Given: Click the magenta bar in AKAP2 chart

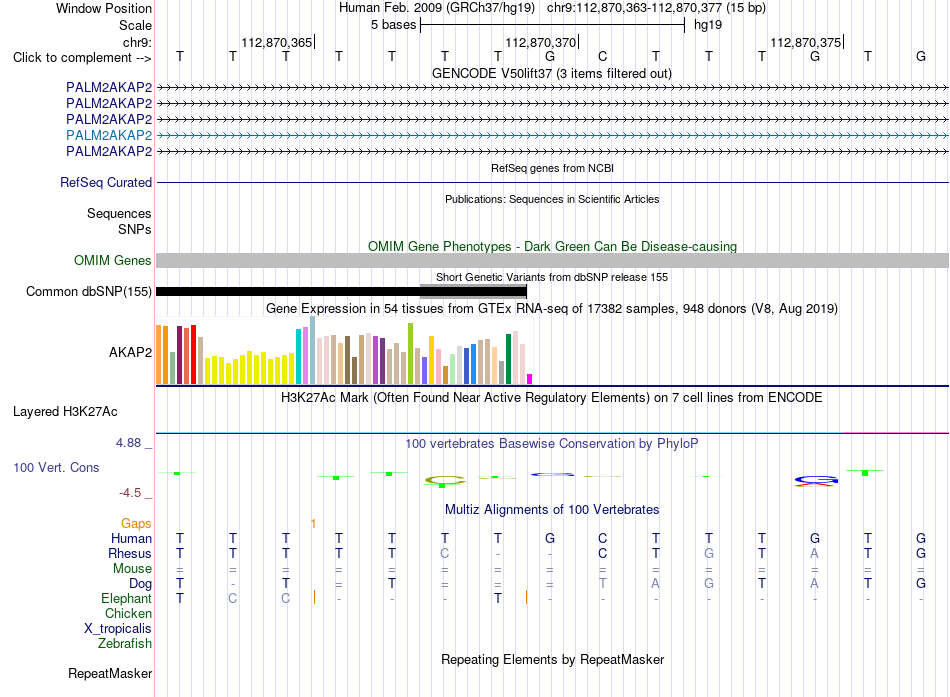Looking at the screenshot, I should click(x=530, y=379).
